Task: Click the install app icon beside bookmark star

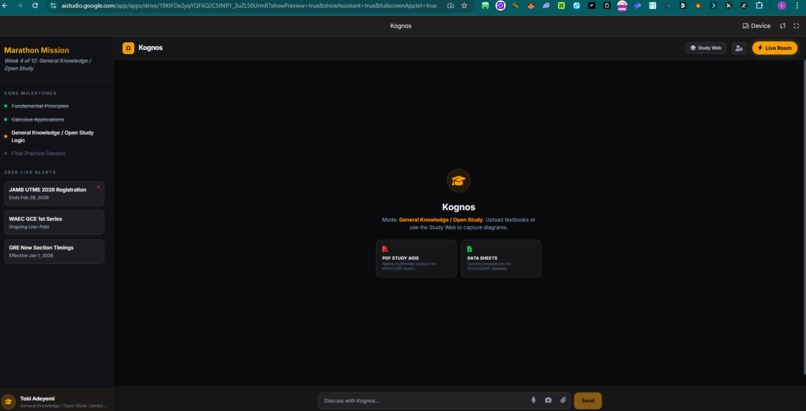Action: (450, 6)
